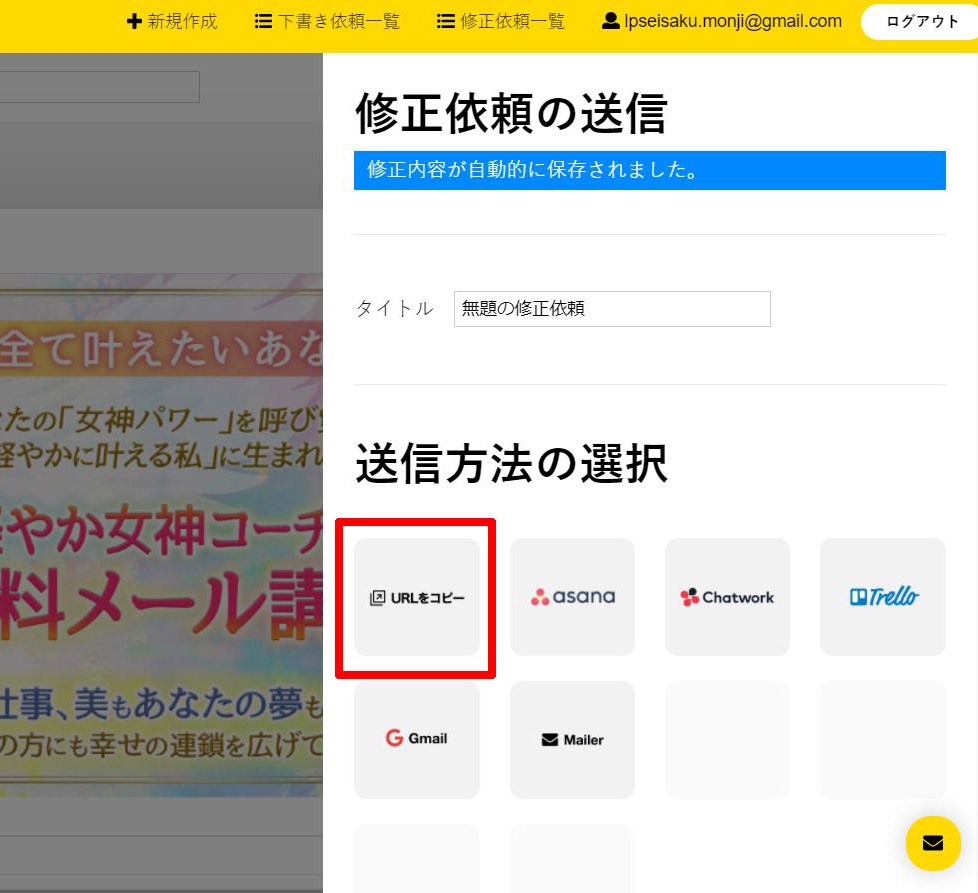Click the 新規作成 (New) menu item
This screenshot has height=893, width=978.
pos(172,21)
